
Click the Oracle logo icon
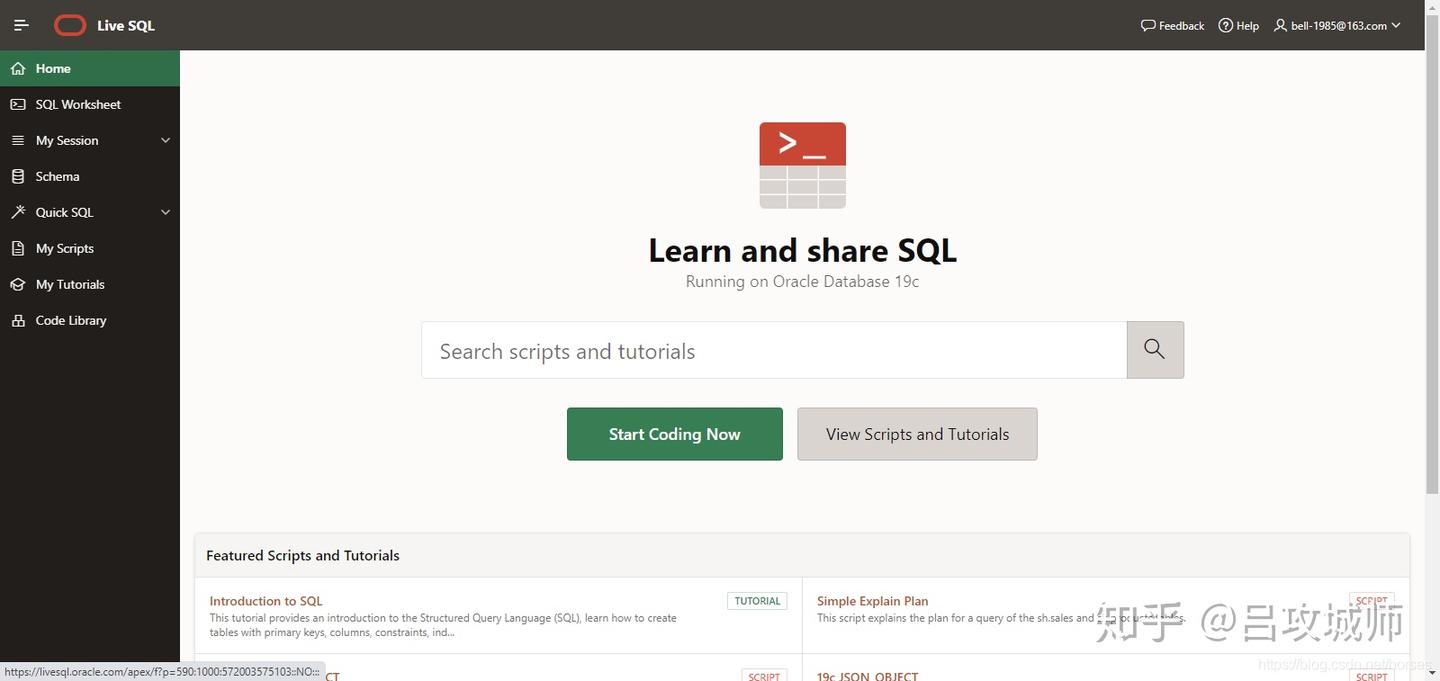(x=70, y=25)
